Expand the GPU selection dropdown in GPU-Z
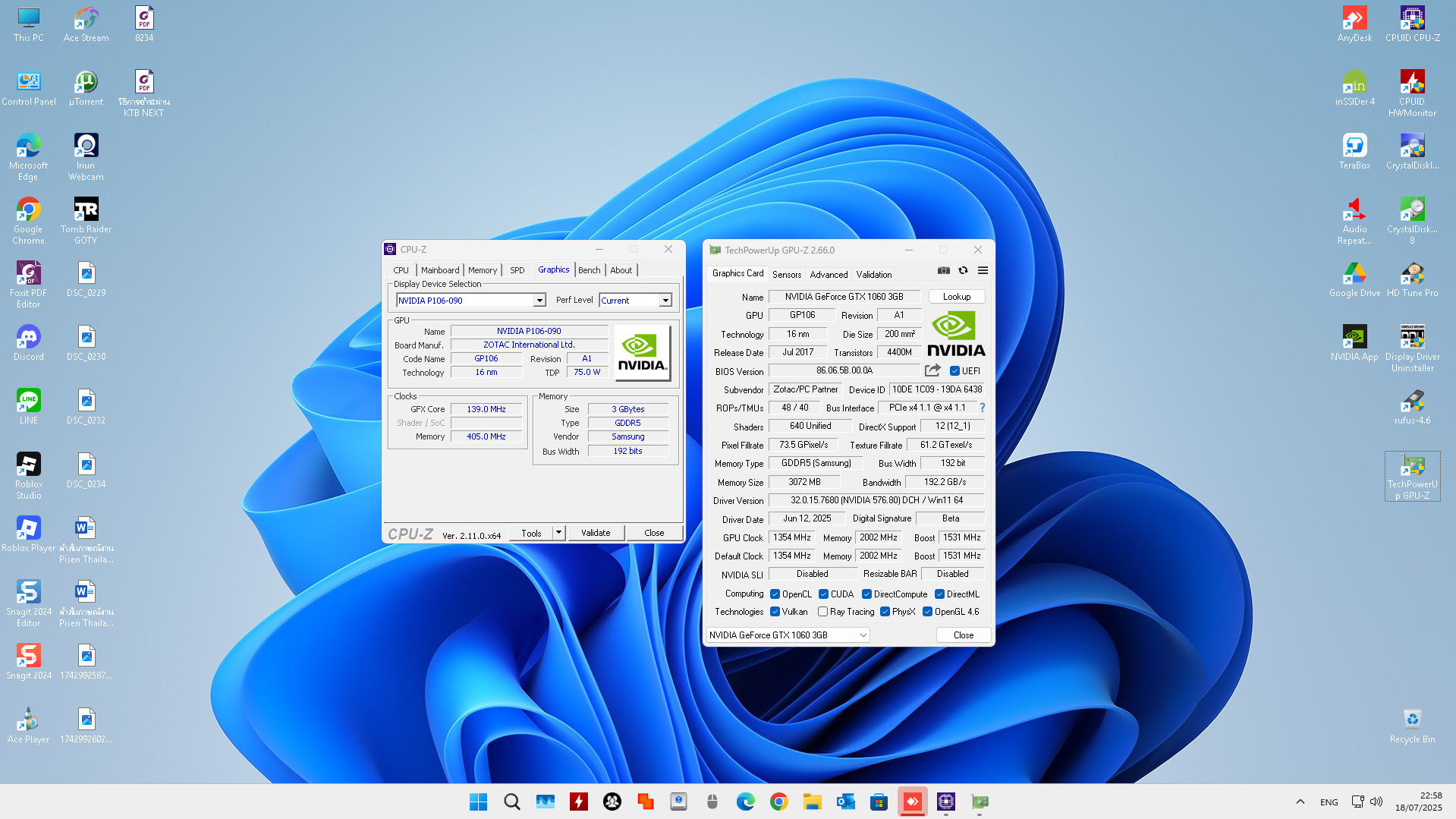 (x=863, y=635)
